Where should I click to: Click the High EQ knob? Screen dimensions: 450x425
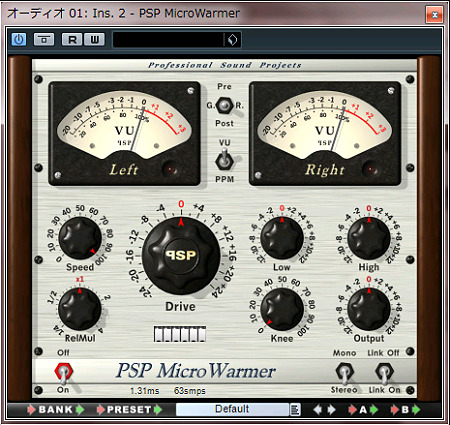(x=369, y=238)
